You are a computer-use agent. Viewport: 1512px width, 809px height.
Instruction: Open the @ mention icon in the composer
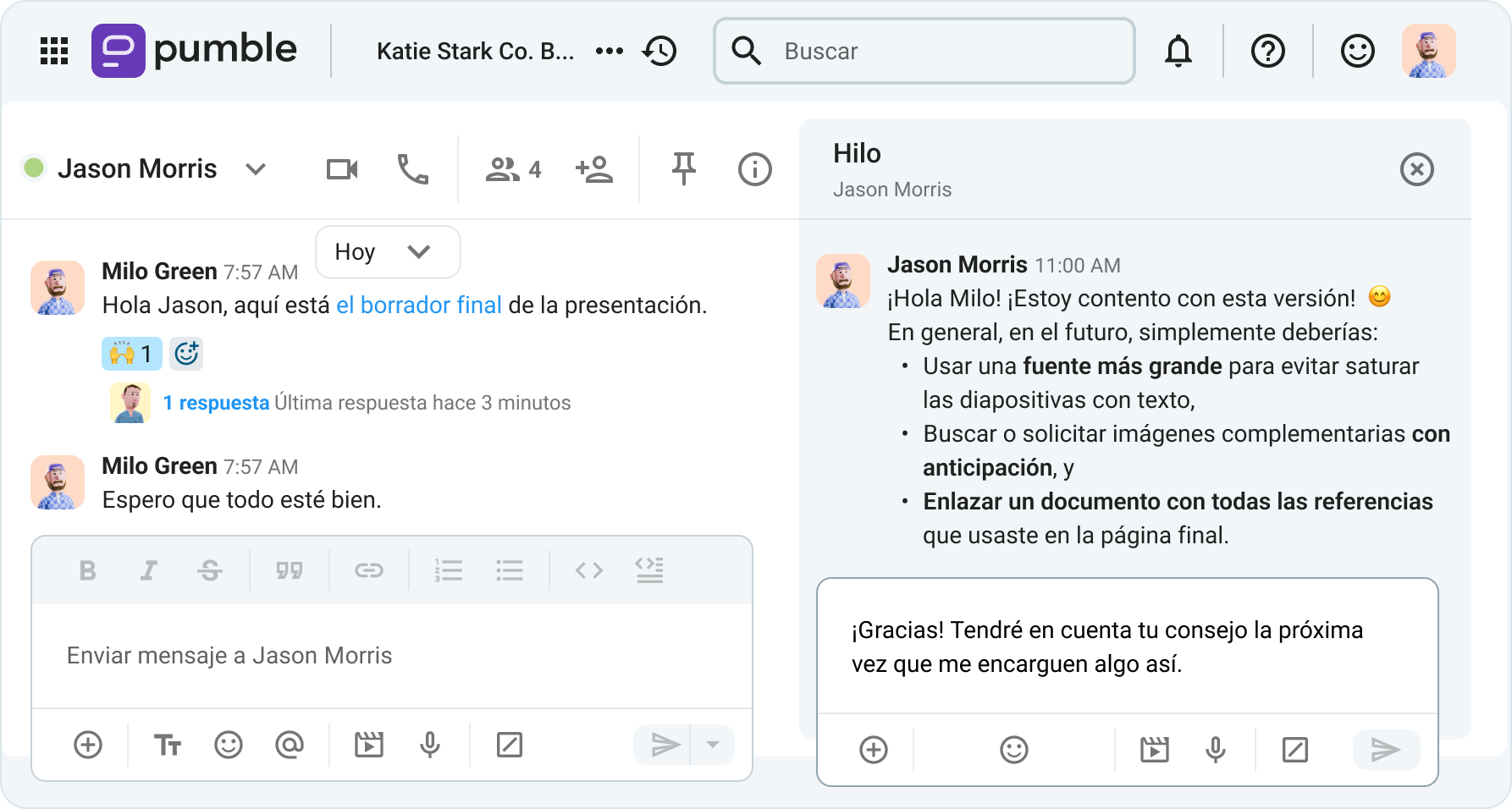(x=290, y=745)
